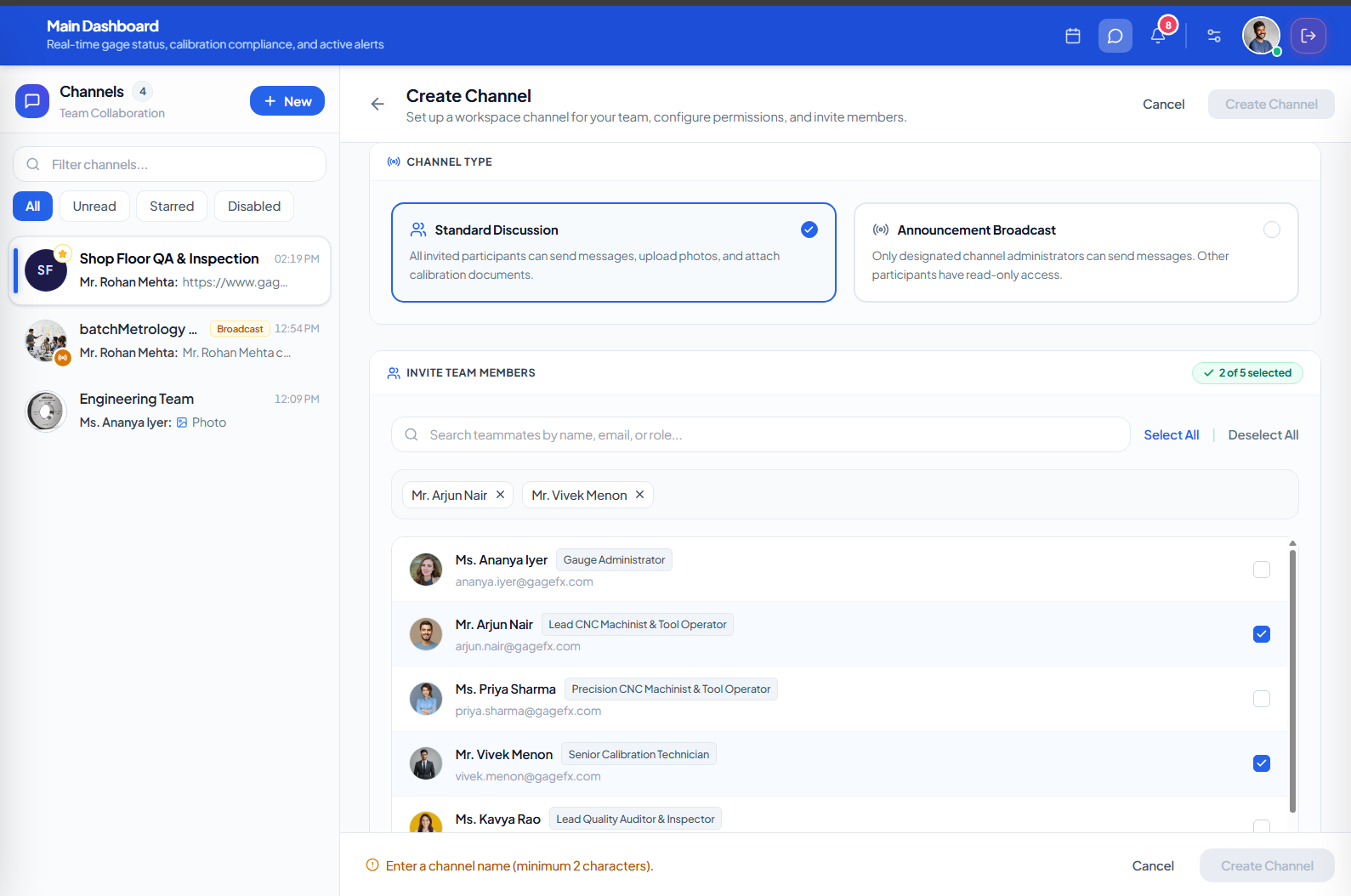Switch to the Starred filter tab
The width and height of the screenshot is (1351, 896).
172,207
